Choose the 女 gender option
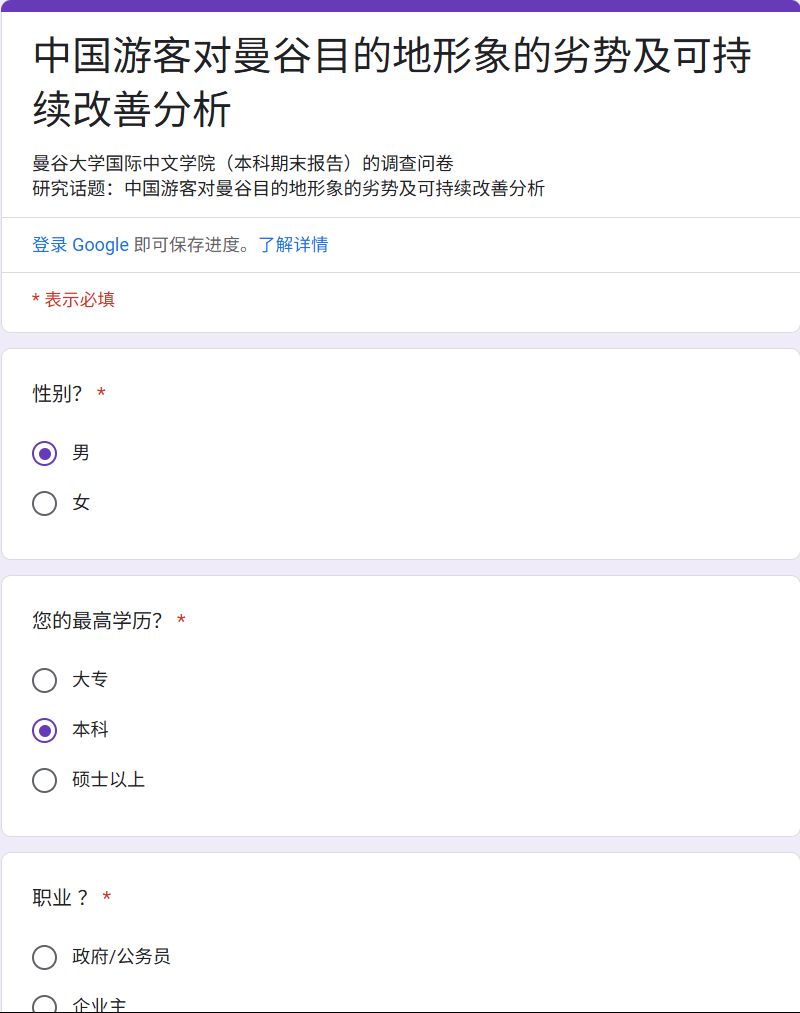800x1013 pixels. [44, 503]
